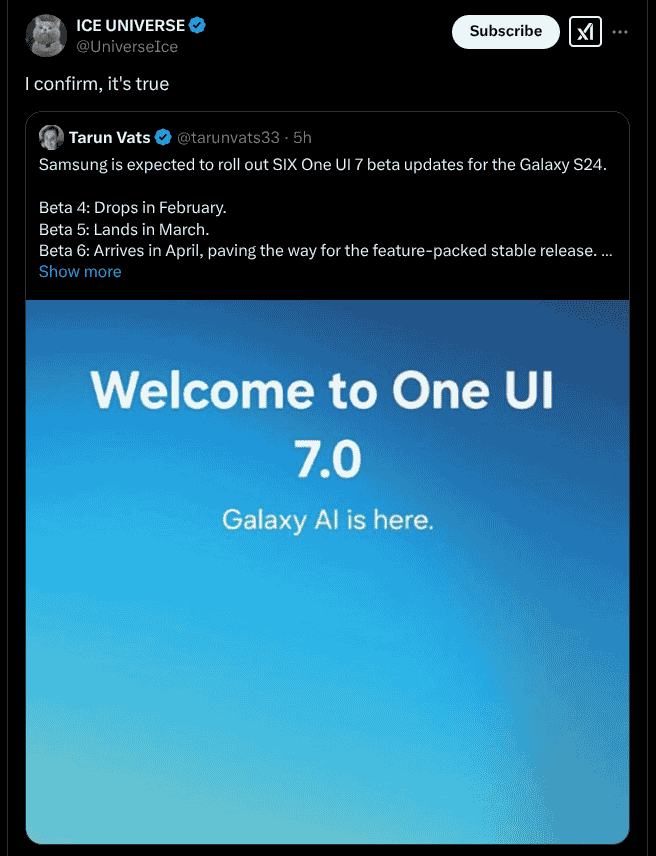Open the 5h timestamp of quoted tweet
The image size is (656, 856).
pyautogui.click(x=302, y=138)
